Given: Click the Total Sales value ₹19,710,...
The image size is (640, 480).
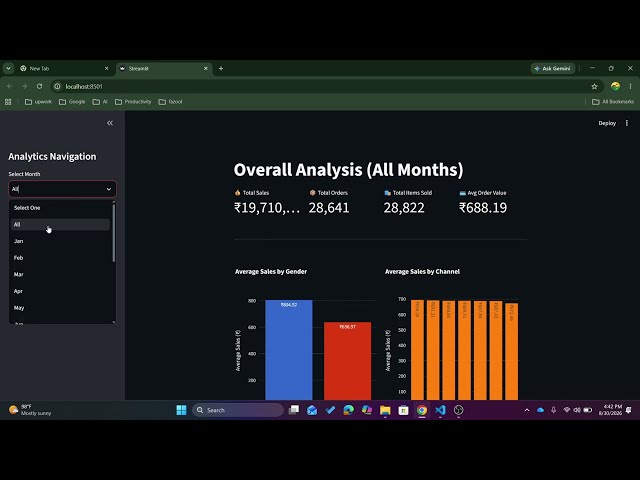Looking at the screenshot, I should pos(267,208).
